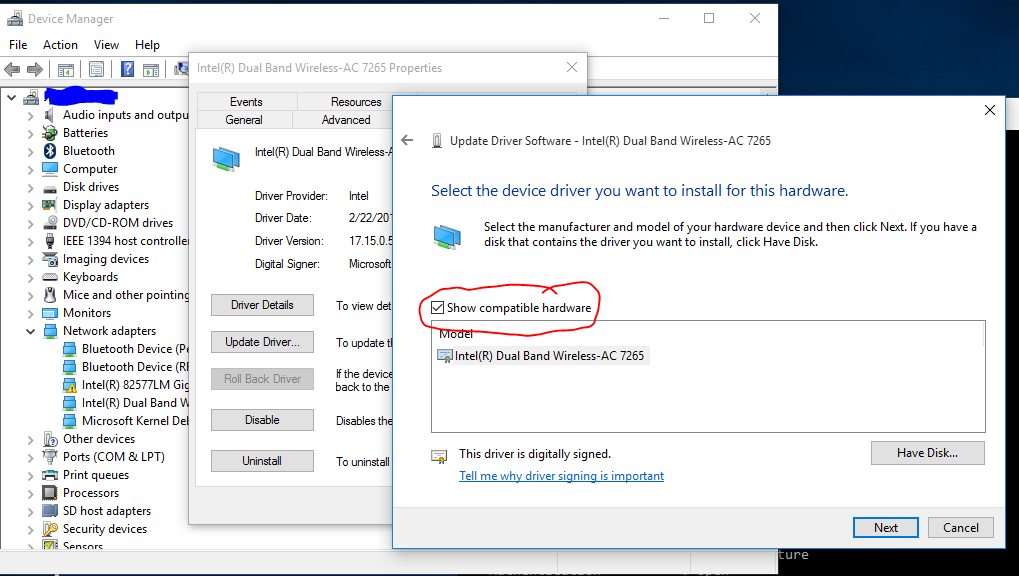Switch to the Events tab in Properties

[x=246, y=101]
